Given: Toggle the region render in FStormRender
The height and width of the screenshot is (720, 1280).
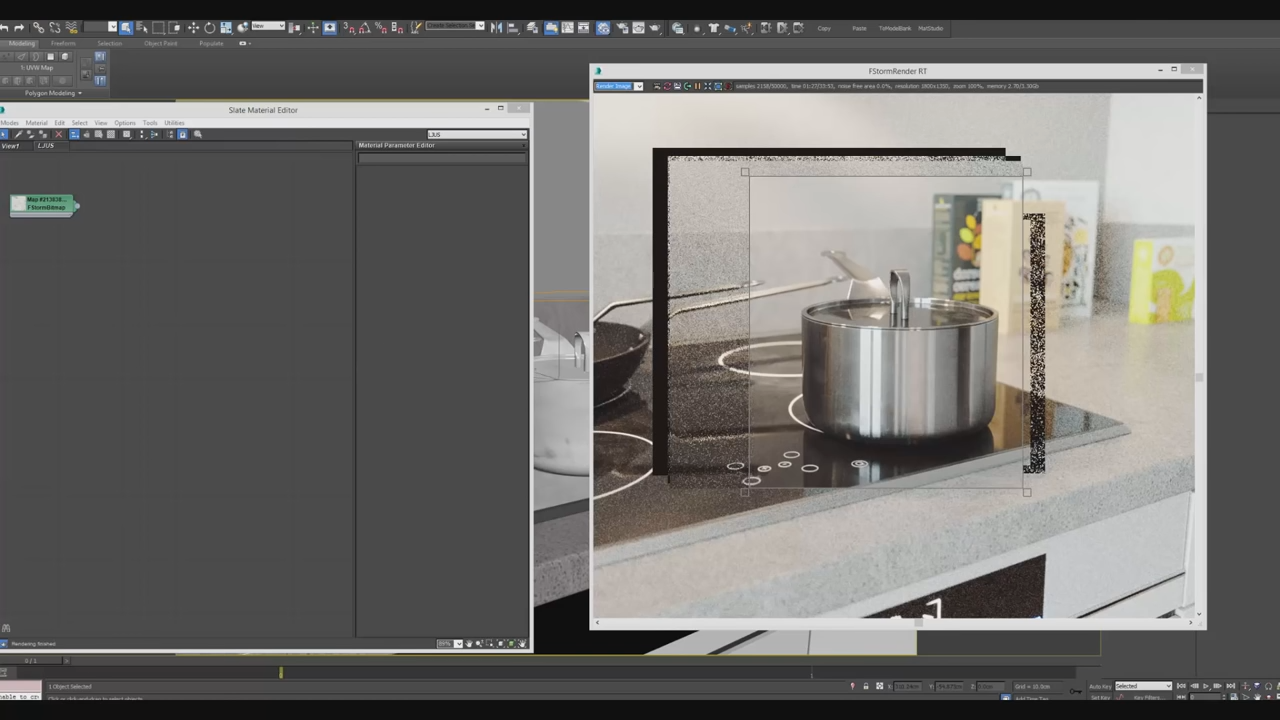Looking at the screenshot, I should pos(717,86).
